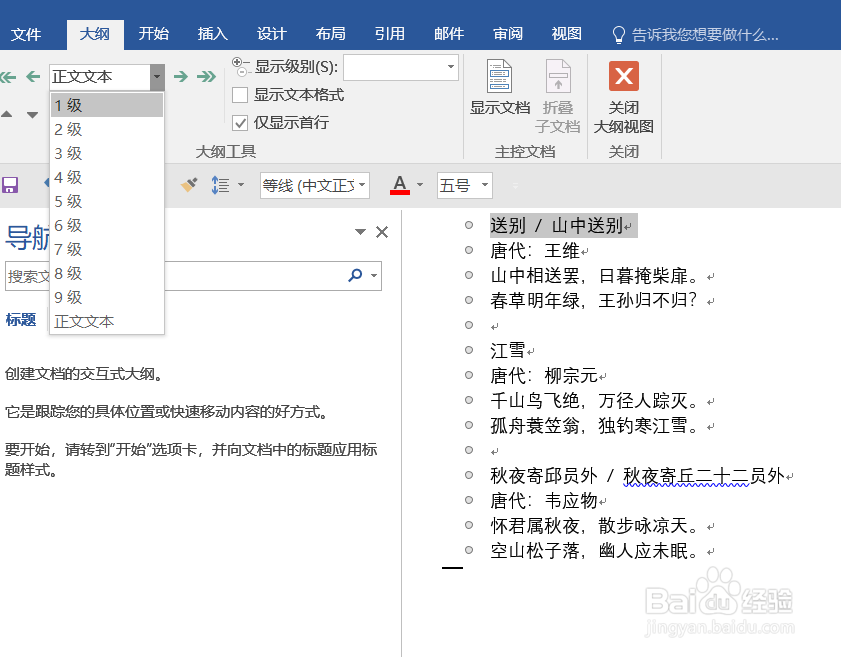Open the font size 五号 dropdown
This screenshot has width=841, height=657.
pos(484,185)
